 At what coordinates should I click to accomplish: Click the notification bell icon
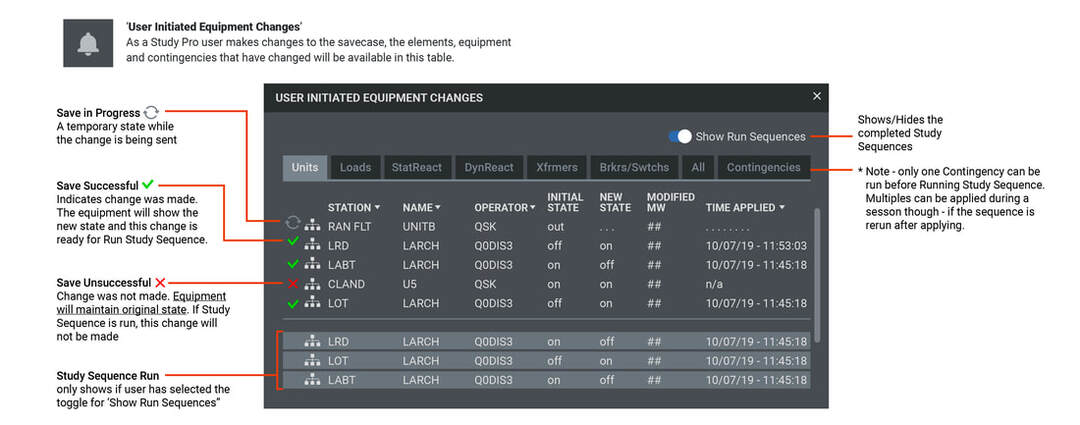coord(89,44)
